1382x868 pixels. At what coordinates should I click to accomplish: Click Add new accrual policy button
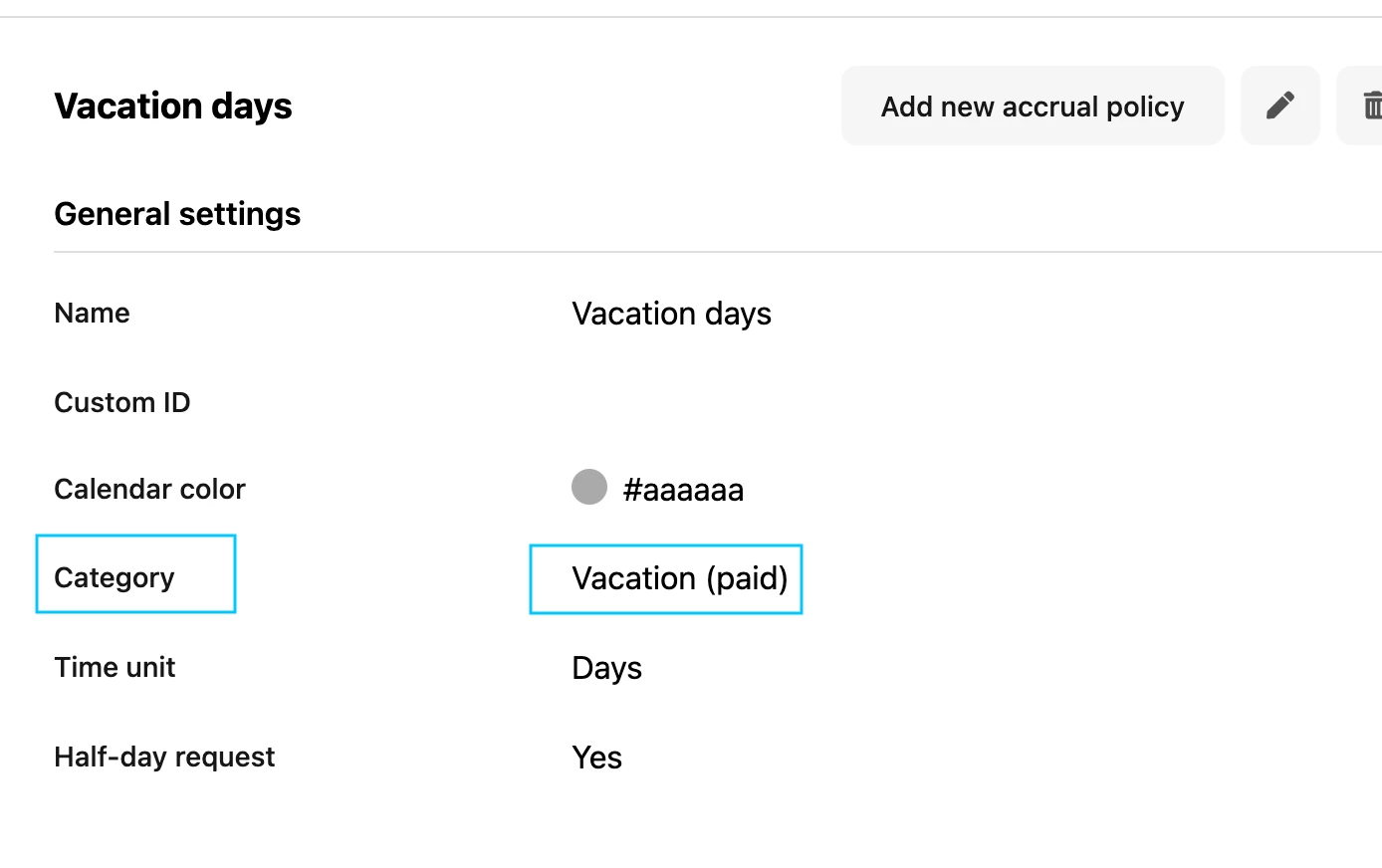(x=1033, y=106)
